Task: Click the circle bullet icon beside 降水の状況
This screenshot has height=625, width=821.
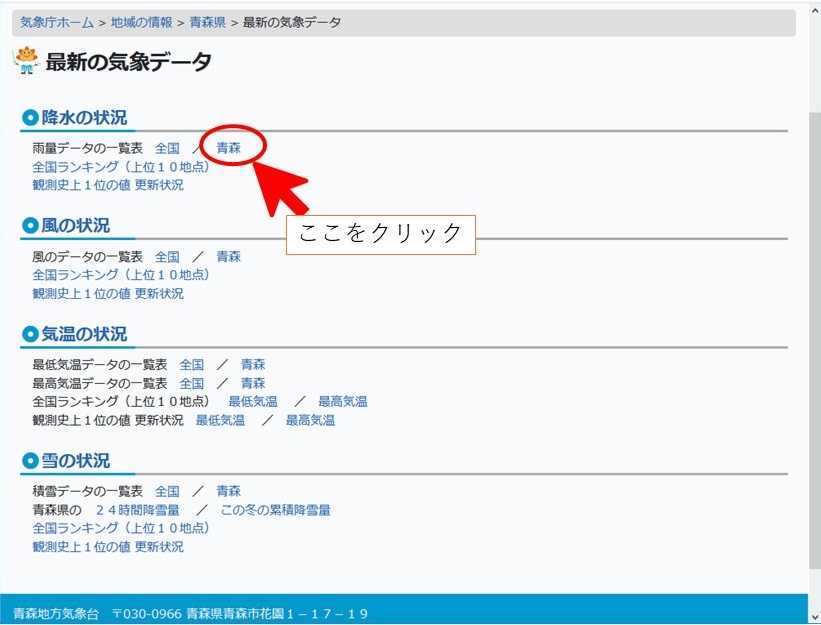Action: coord(30,118)
